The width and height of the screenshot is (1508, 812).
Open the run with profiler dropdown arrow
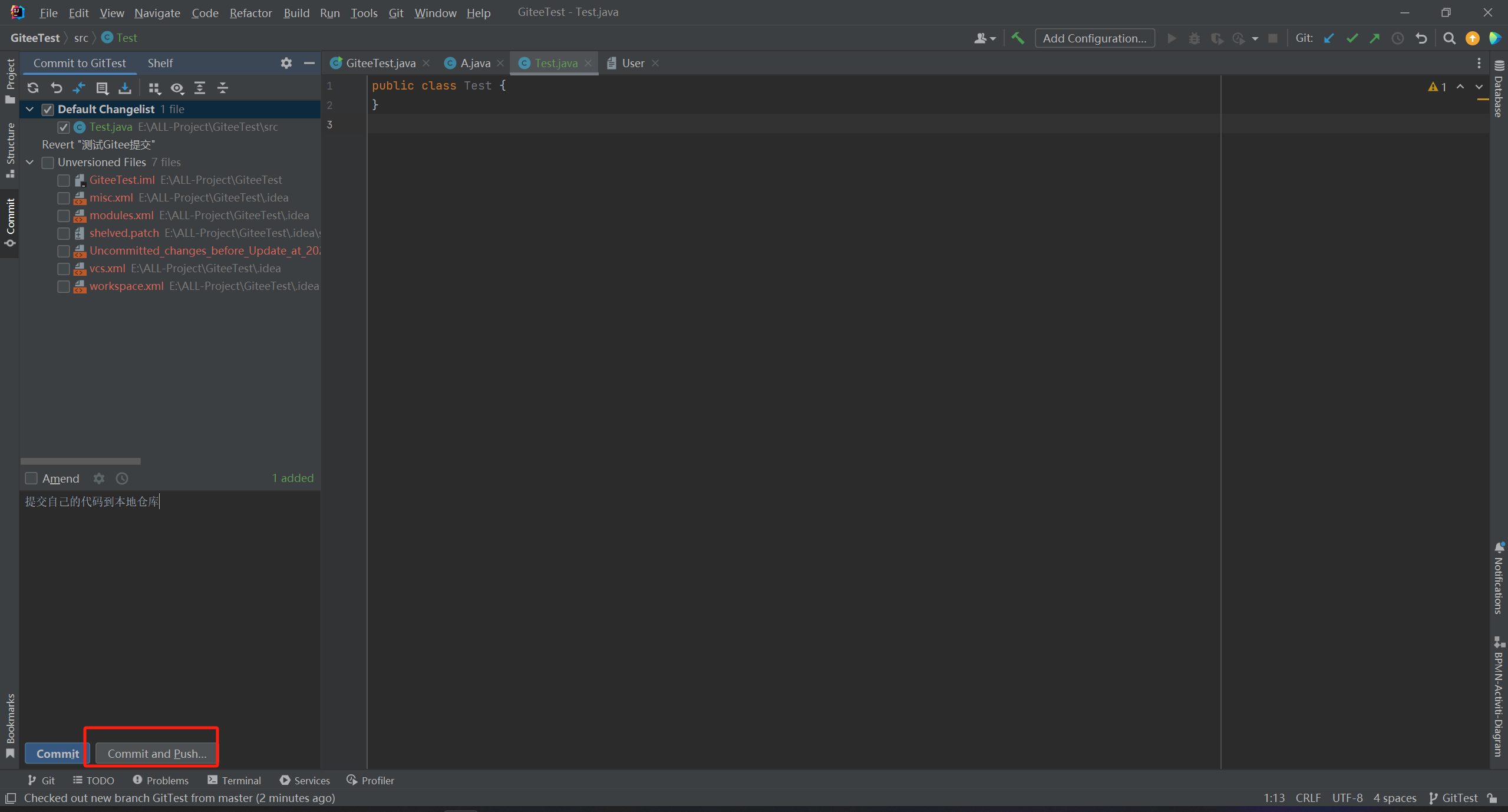click(1255, 39)
